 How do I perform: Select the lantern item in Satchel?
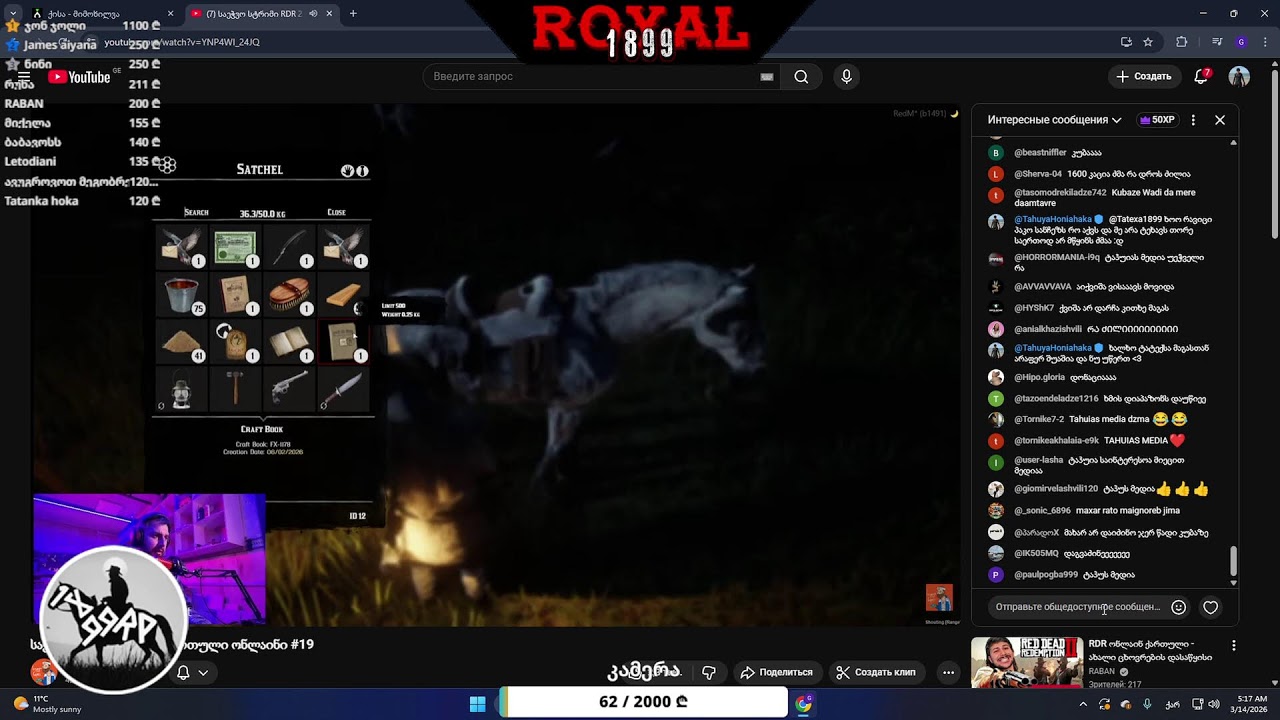coord(181,389)
